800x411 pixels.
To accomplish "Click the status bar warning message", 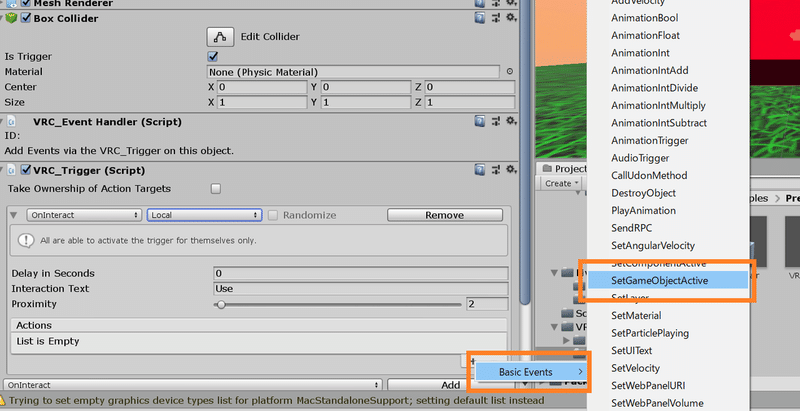I will click(x=276, y=400).
